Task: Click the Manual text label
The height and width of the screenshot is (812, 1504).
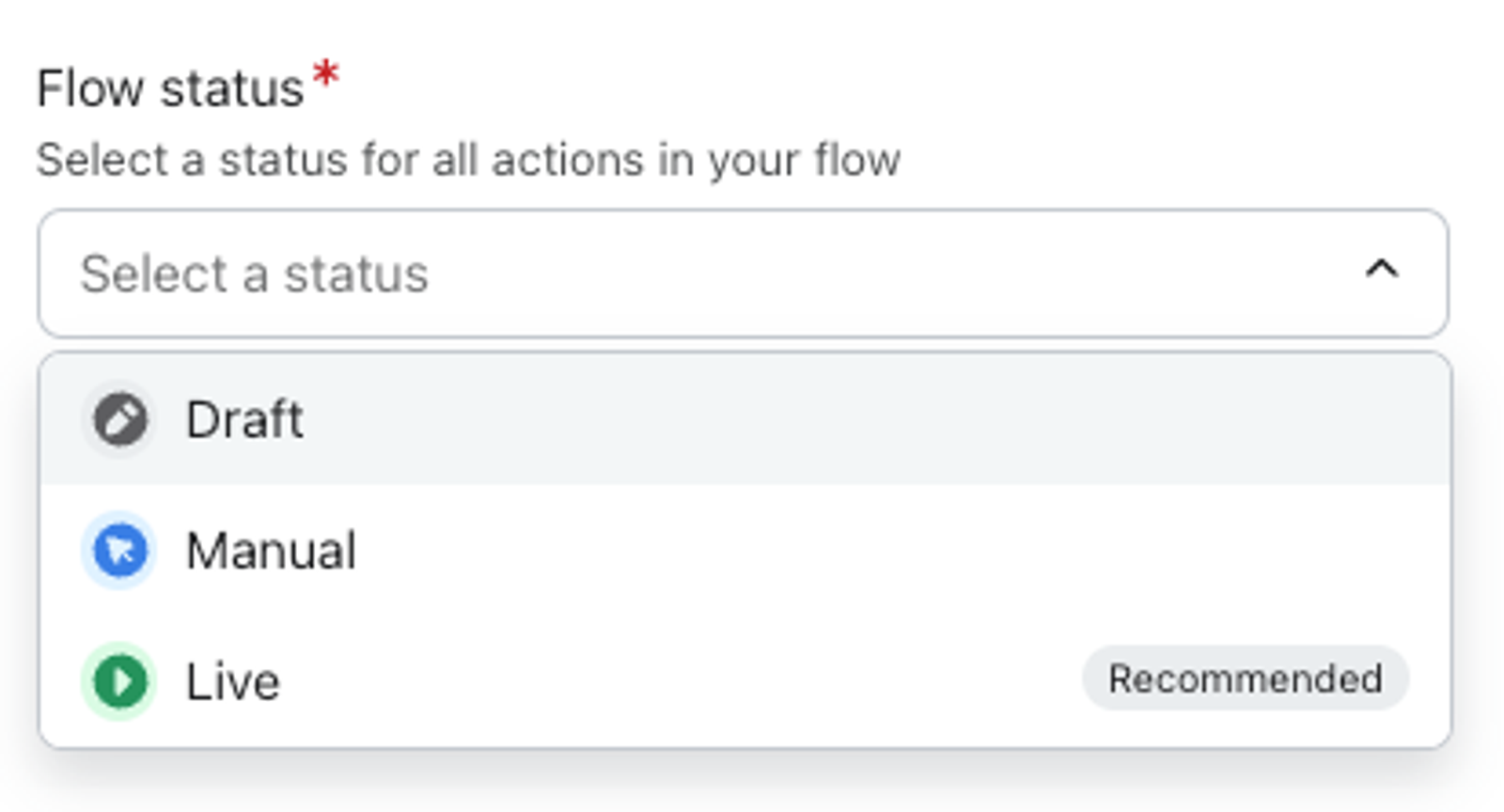Action: (271, 551)
